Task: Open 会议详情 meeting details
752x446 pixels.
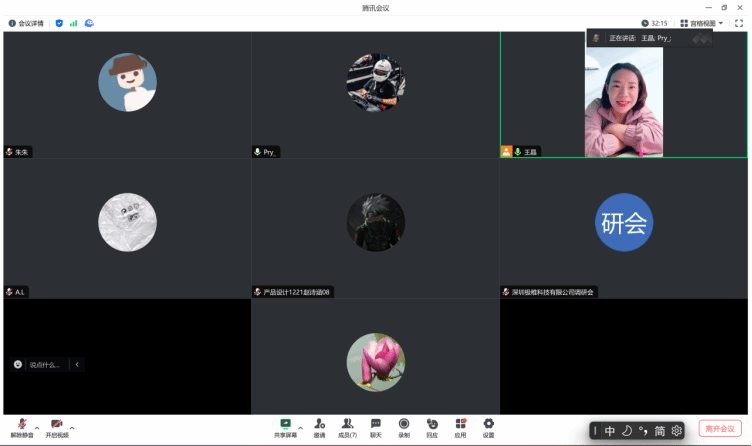Action: (x=26, y=22)
